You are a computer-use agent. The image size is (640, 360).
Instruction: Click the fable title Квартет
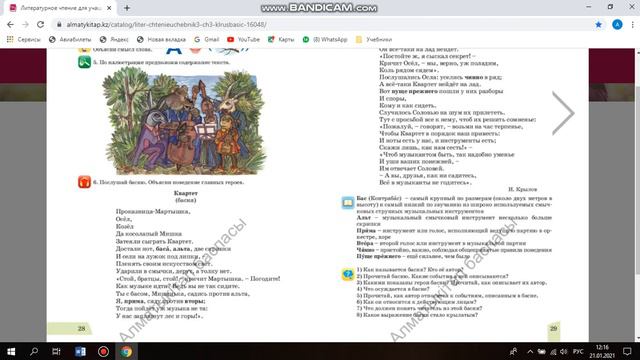(186, 193)
